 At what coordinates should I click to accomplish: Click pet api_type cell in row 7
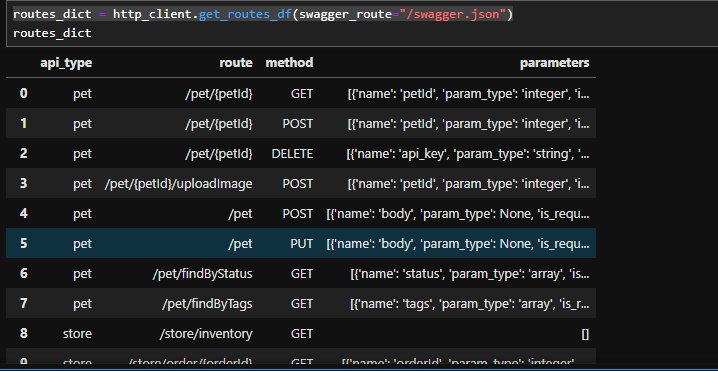(82, 304)
